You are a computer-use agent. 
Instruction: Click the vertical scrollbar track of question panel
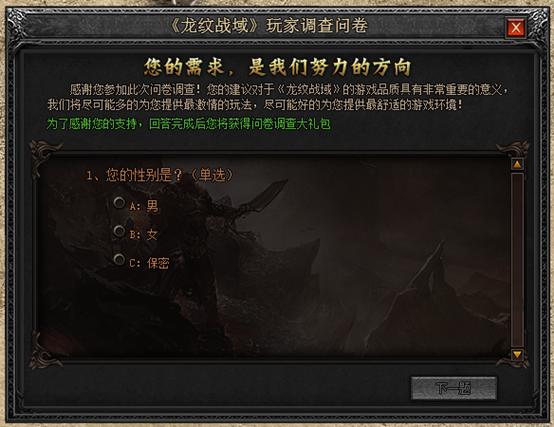point(517,259)
